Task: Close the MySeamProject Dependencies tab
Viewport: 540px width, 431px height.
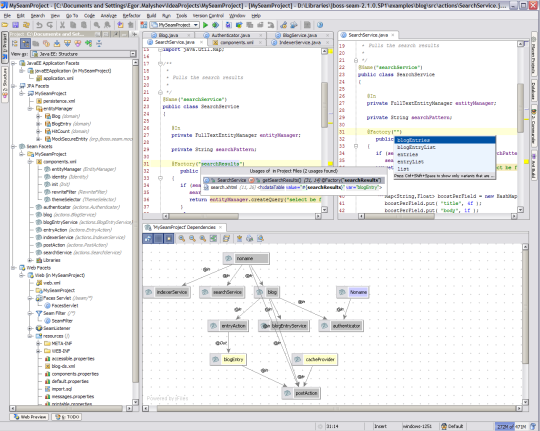Action: [x=221, y=227]
